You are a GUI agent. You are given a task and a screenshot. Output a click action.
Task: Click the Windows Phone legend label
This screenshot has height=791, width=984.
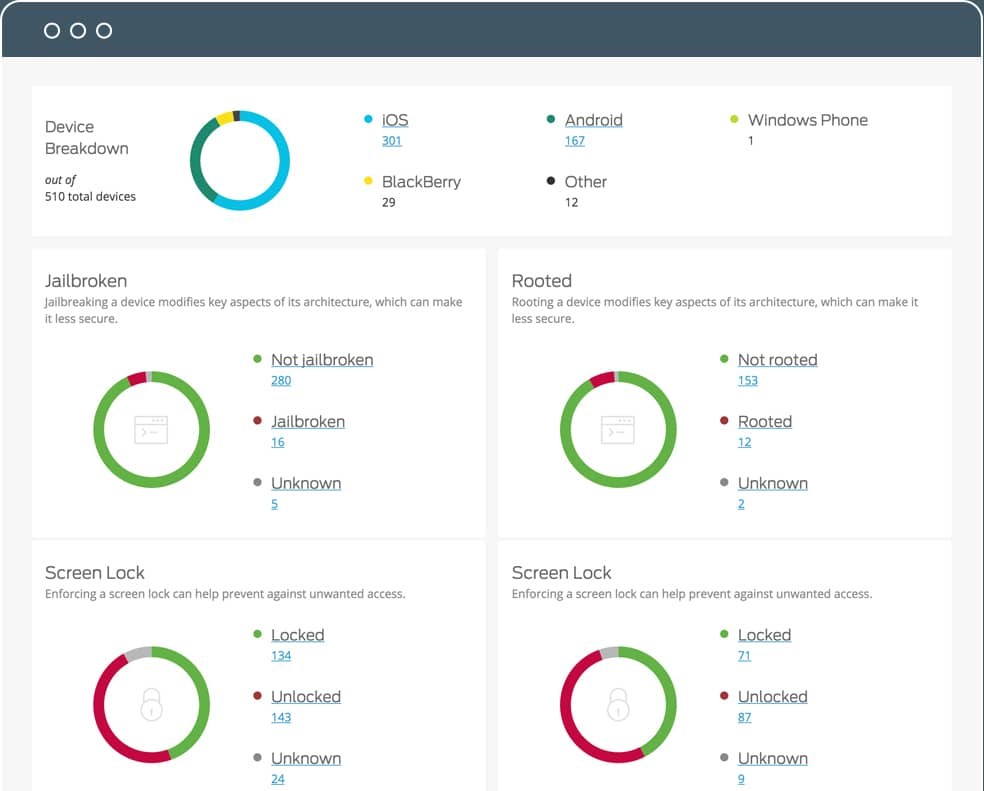click(x=808, y=120)
